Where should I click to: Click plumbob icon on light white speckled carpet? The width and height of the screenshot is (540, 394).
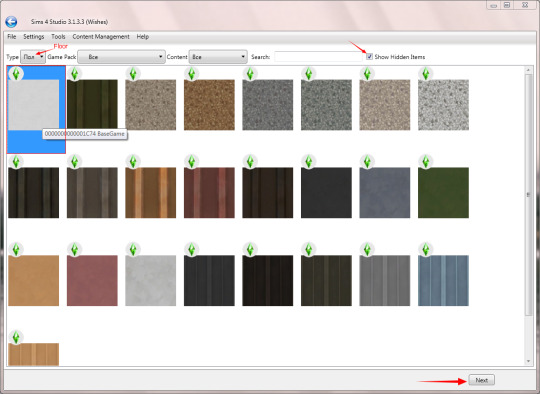pyautogui.click(x=426, y=74)
